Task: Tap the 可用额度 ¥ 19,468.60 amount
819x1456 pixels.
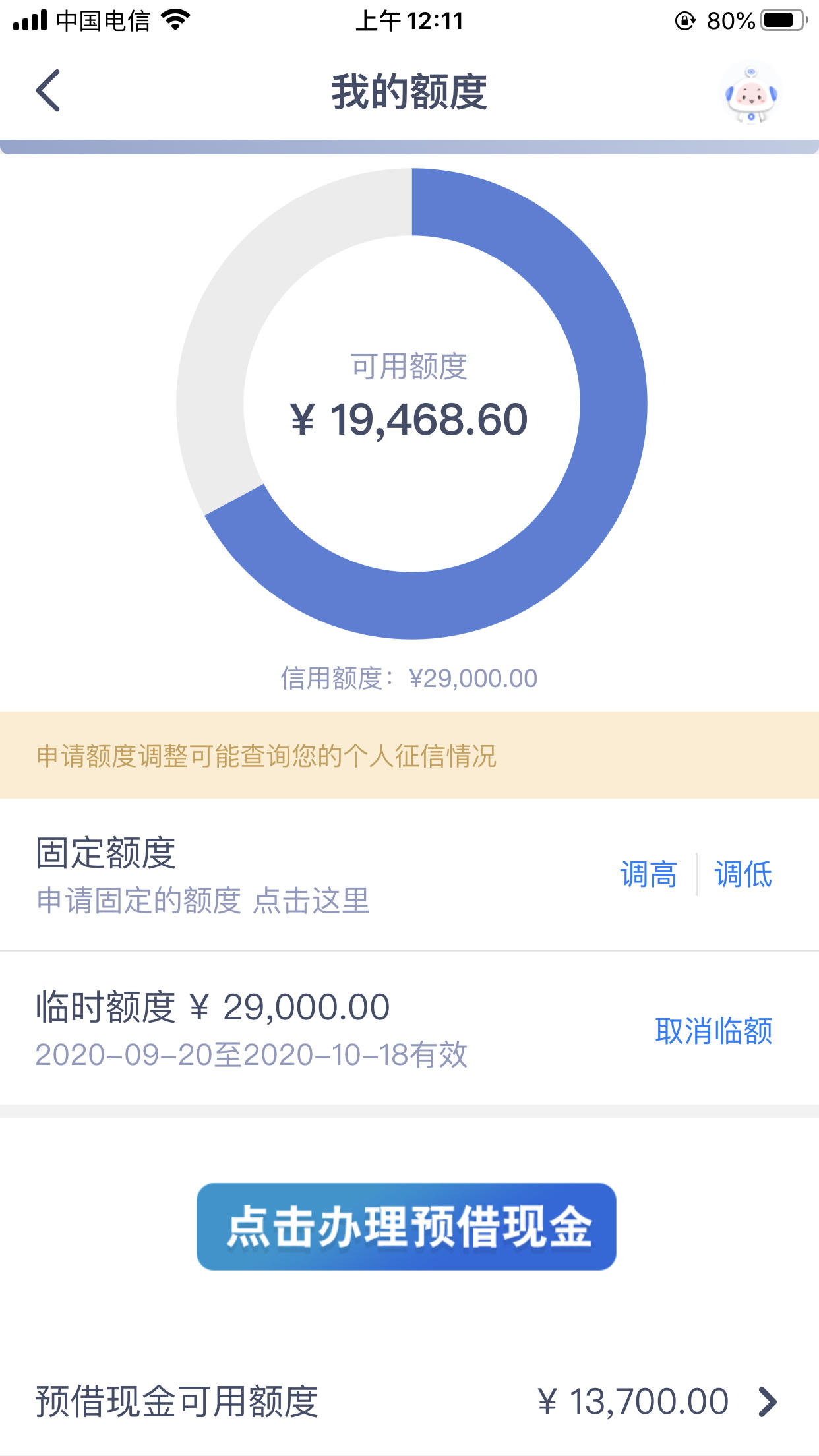Action: [409, 419]
